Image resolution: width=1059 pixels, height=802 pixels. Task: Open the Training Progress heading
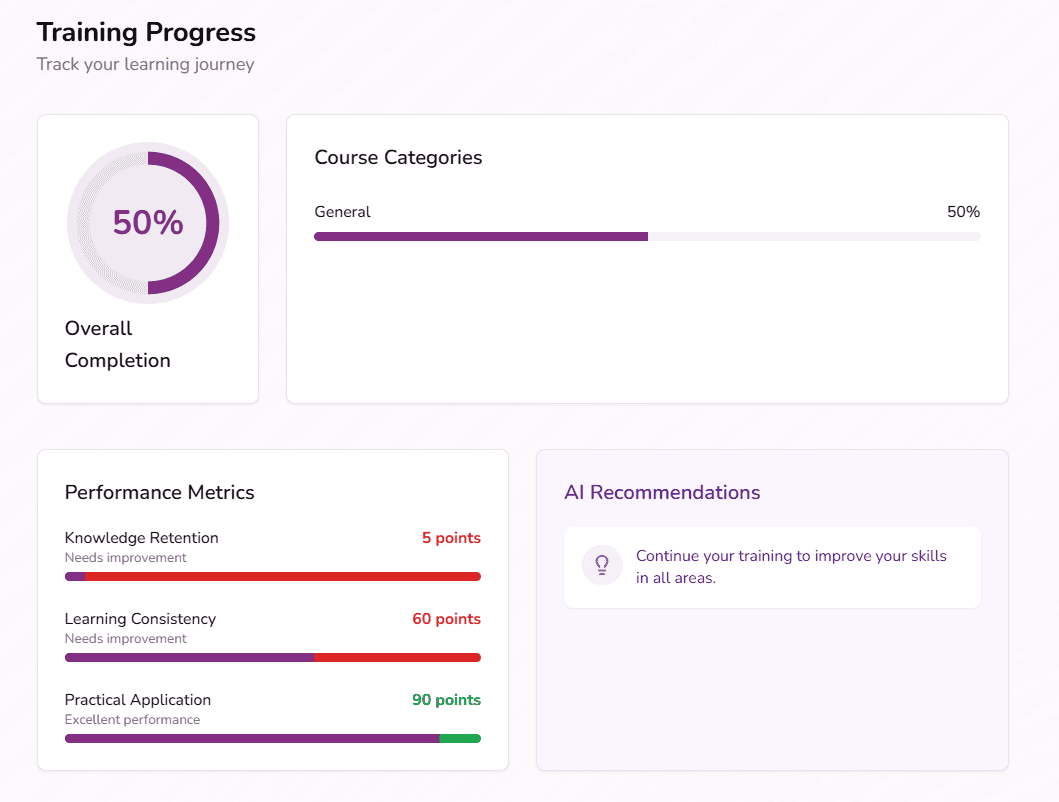pyautogui.click(x=145, y=32)
